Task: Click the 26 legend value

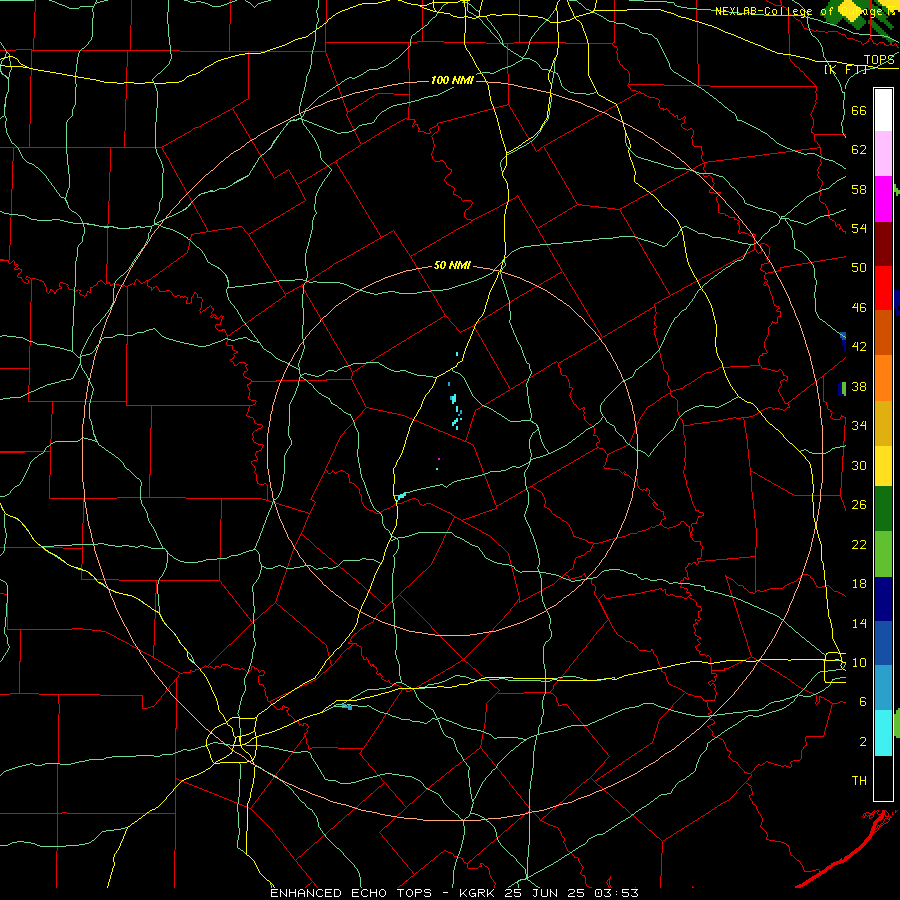Action: tap(859, 505)
